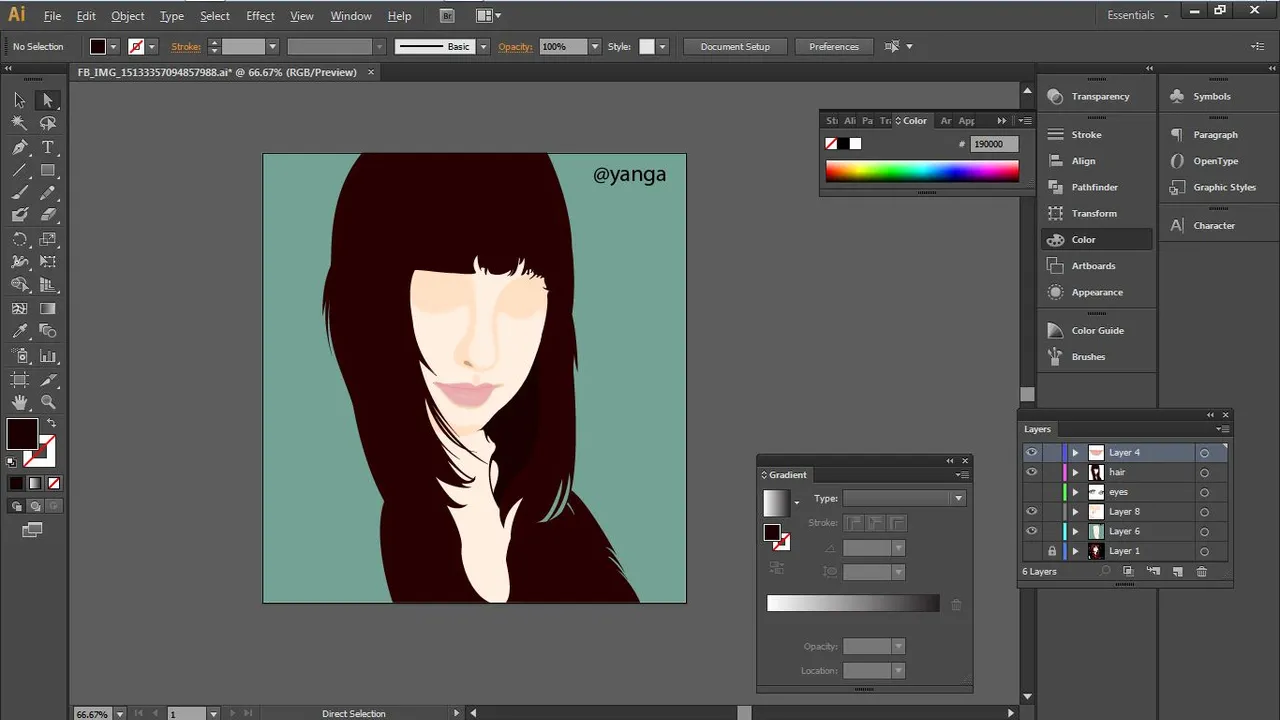Viewport: 1280px width, 720px height.
Task: Select the Paintbrush tool
Action: [19, 193]
